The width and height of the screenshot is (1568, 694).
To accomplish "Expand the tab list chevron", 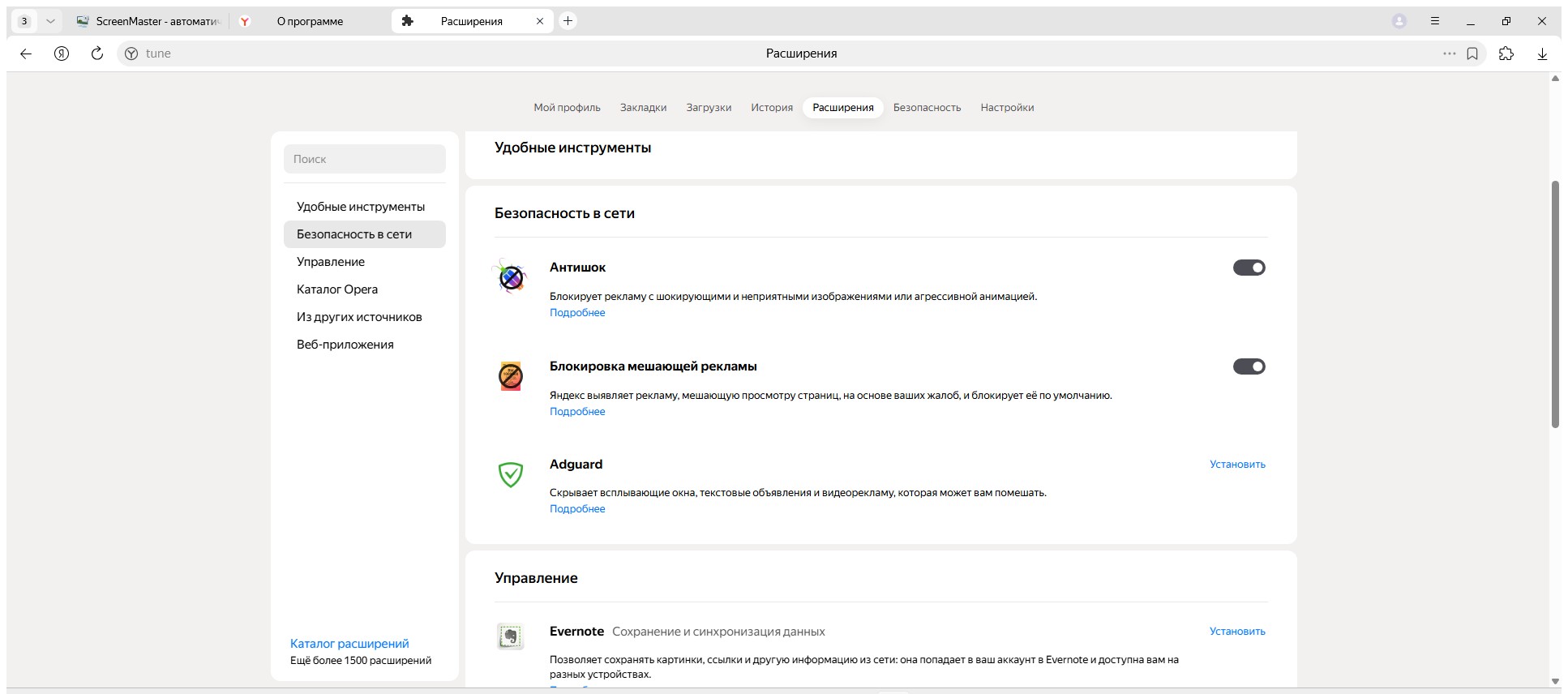I will click(x=50, y=21).
